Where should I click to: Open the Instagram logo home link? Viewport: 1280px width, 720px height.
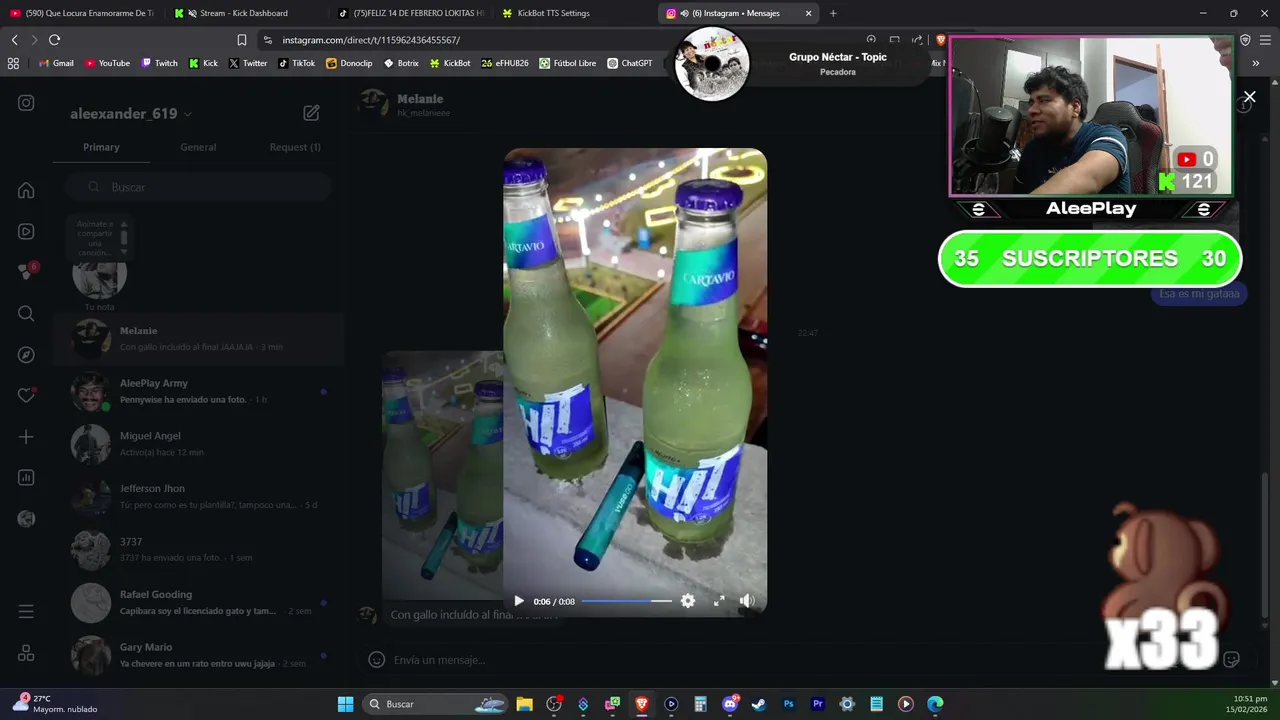[x=26, y=103]
